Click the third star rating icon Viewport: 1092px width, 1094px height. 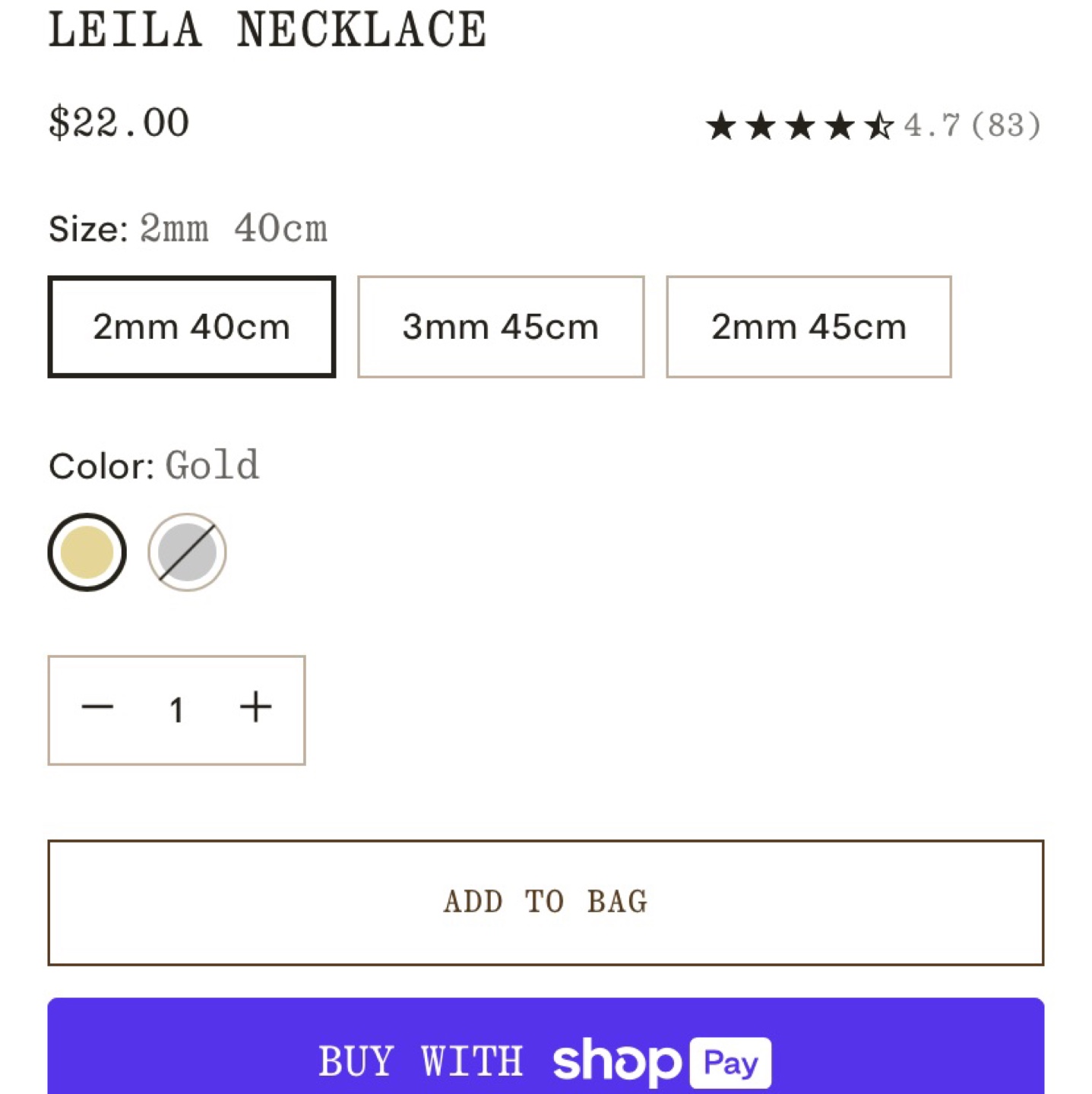(802, 126)
